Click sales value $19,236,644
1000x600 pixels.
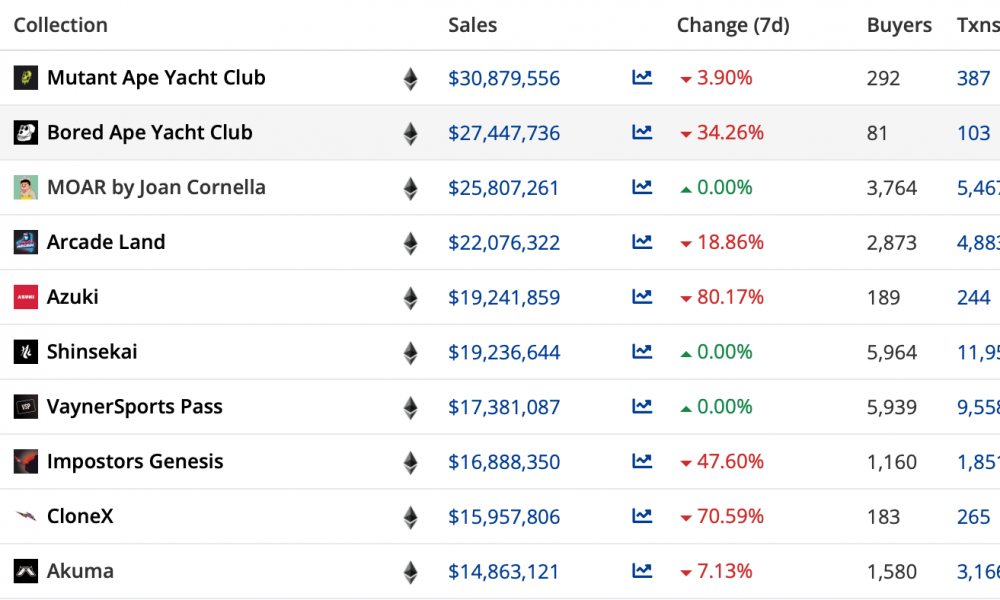pyautogui.click(x=504, y=353)
